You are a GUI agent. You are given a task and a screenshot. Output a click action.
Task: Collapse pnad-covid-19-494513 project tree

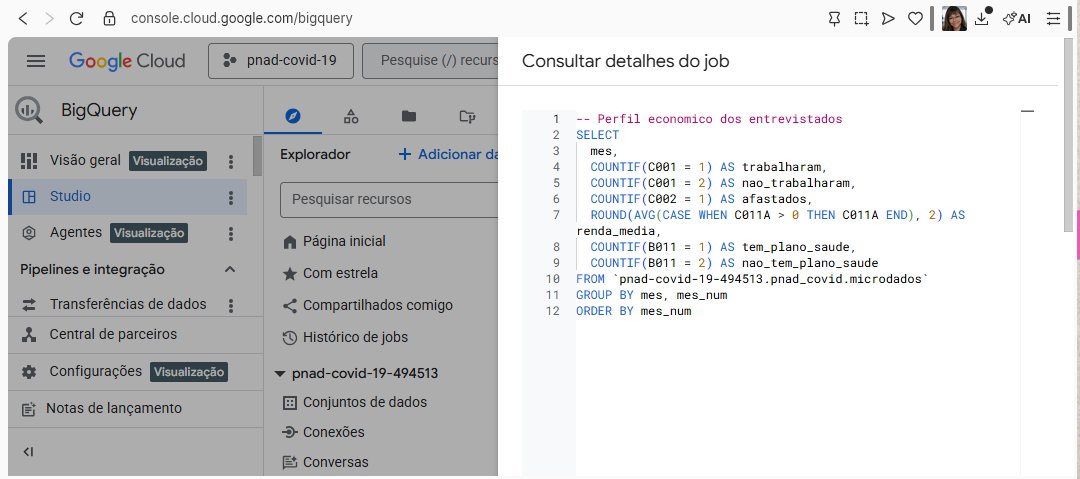(280, 374)
